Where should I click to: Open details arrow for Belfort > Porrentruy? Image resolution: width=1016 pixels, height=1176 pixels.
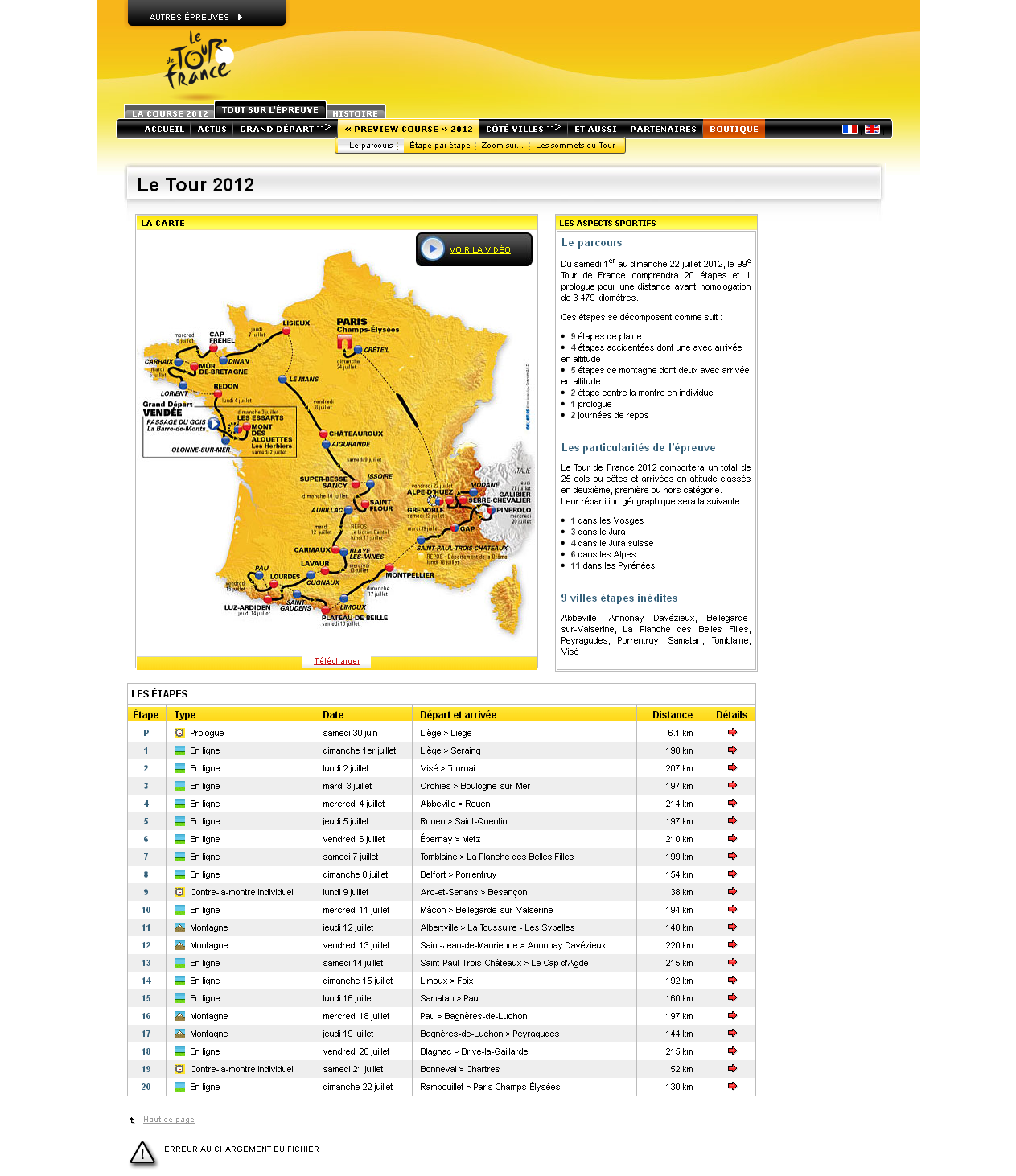(732, 874)
